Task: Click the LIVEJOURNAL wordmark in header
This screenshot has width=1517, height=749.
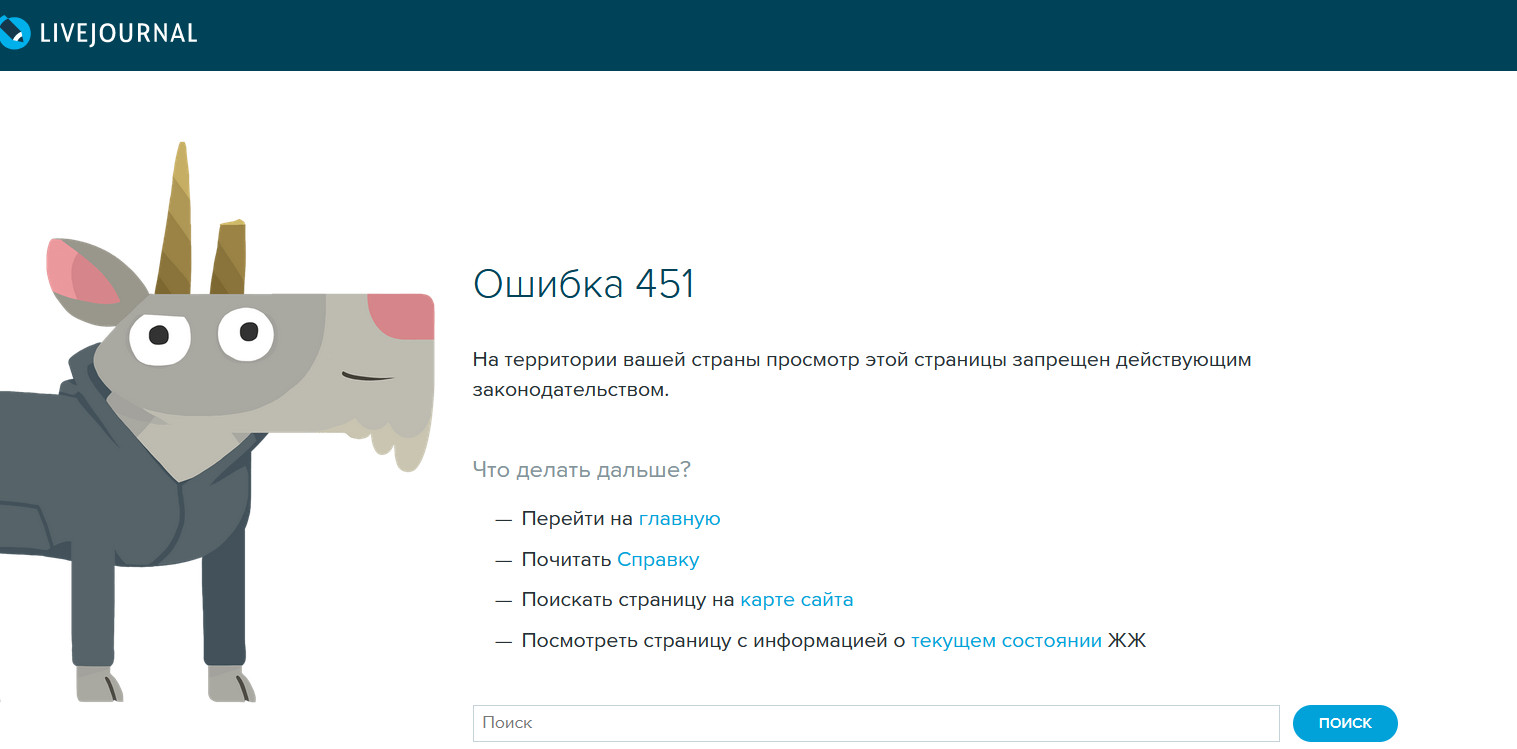Action: click(x=118, y=34)
